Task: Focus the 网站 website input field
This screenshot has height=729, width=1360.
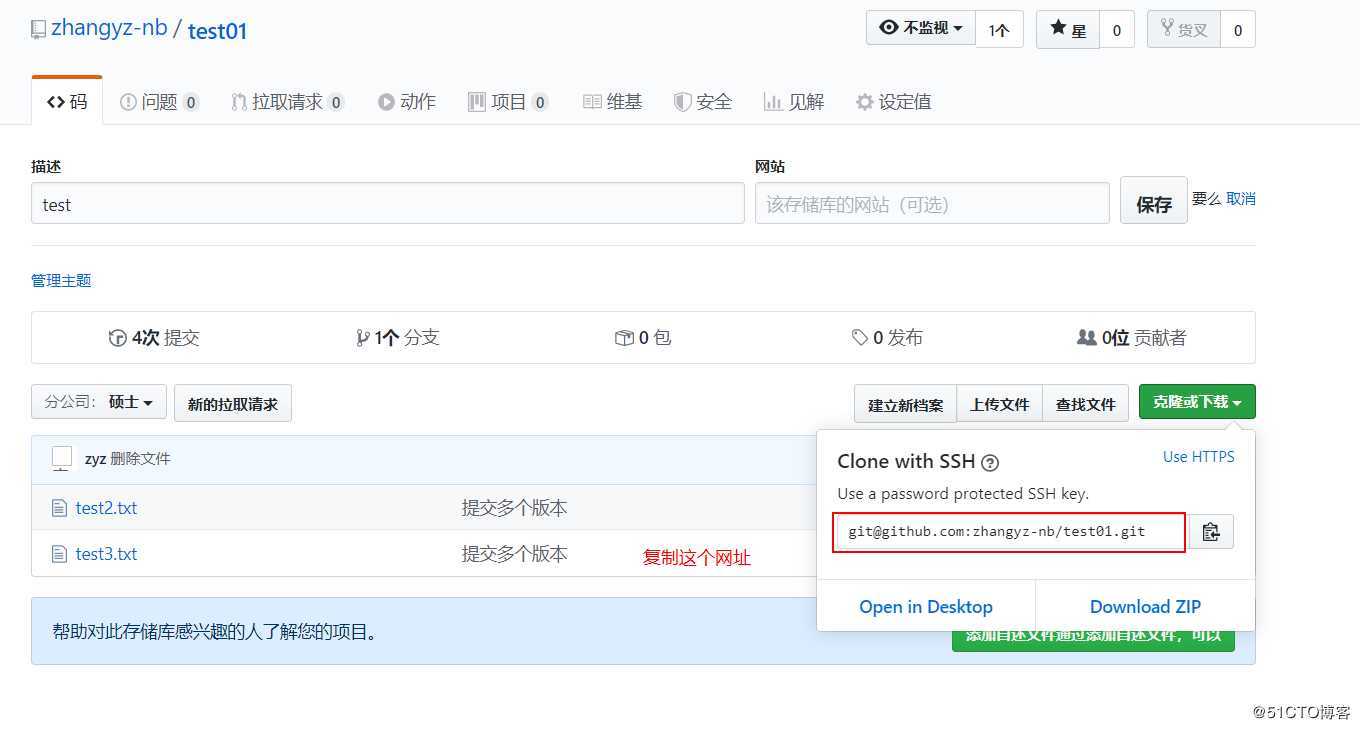Action: 932,203
